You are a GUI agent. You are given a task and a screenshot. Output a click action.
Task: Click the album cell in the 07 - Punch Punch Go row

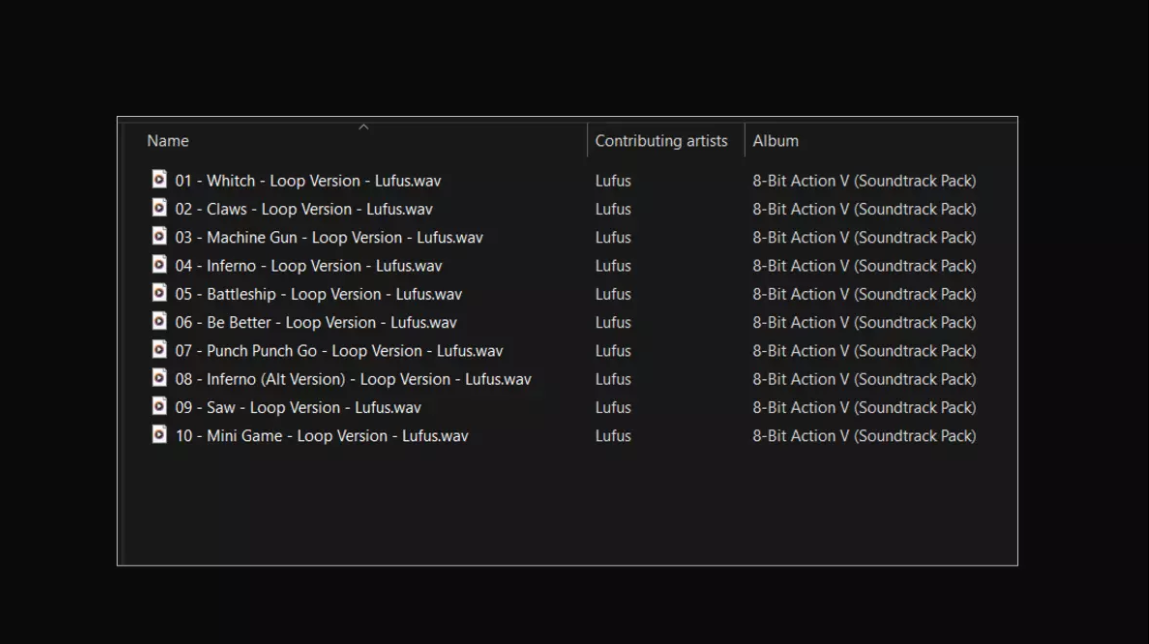tap(864, 351)
